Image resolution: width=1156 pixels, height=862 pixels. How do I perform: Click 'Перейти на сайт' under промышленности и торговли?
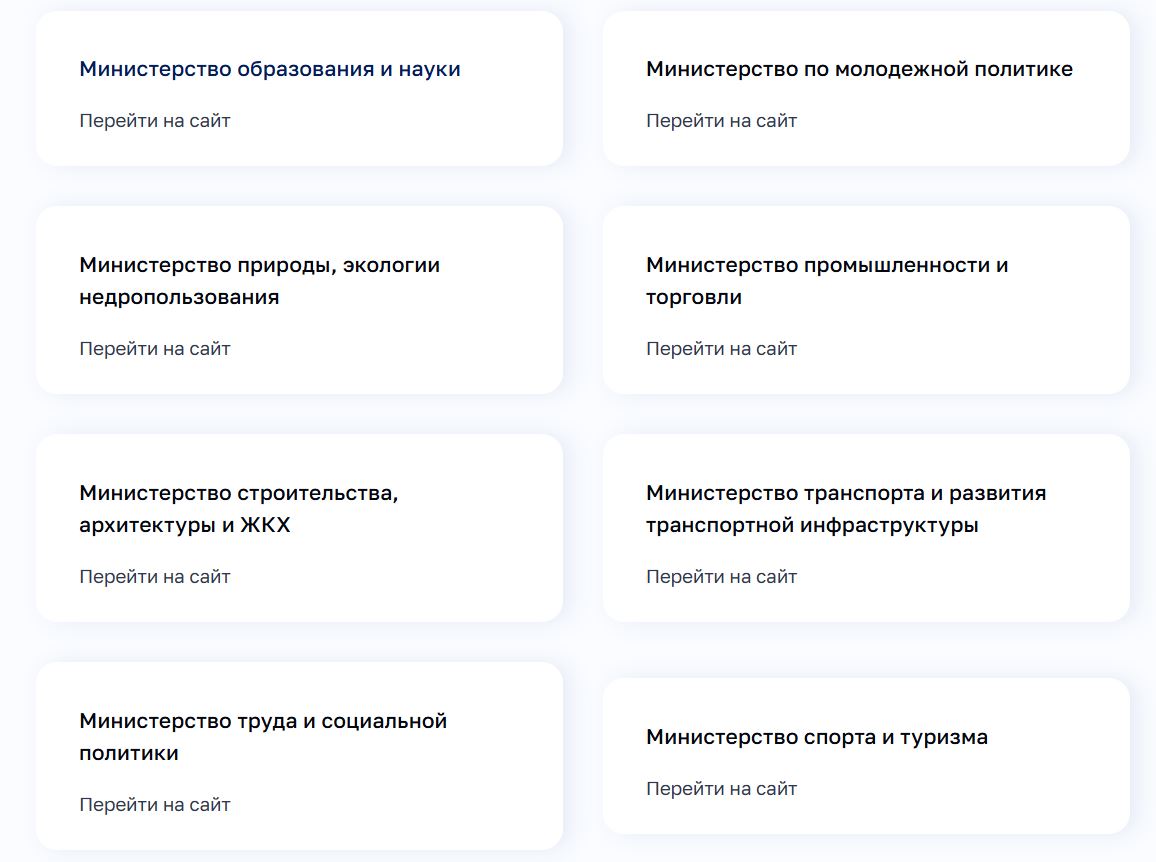point(722,349)
